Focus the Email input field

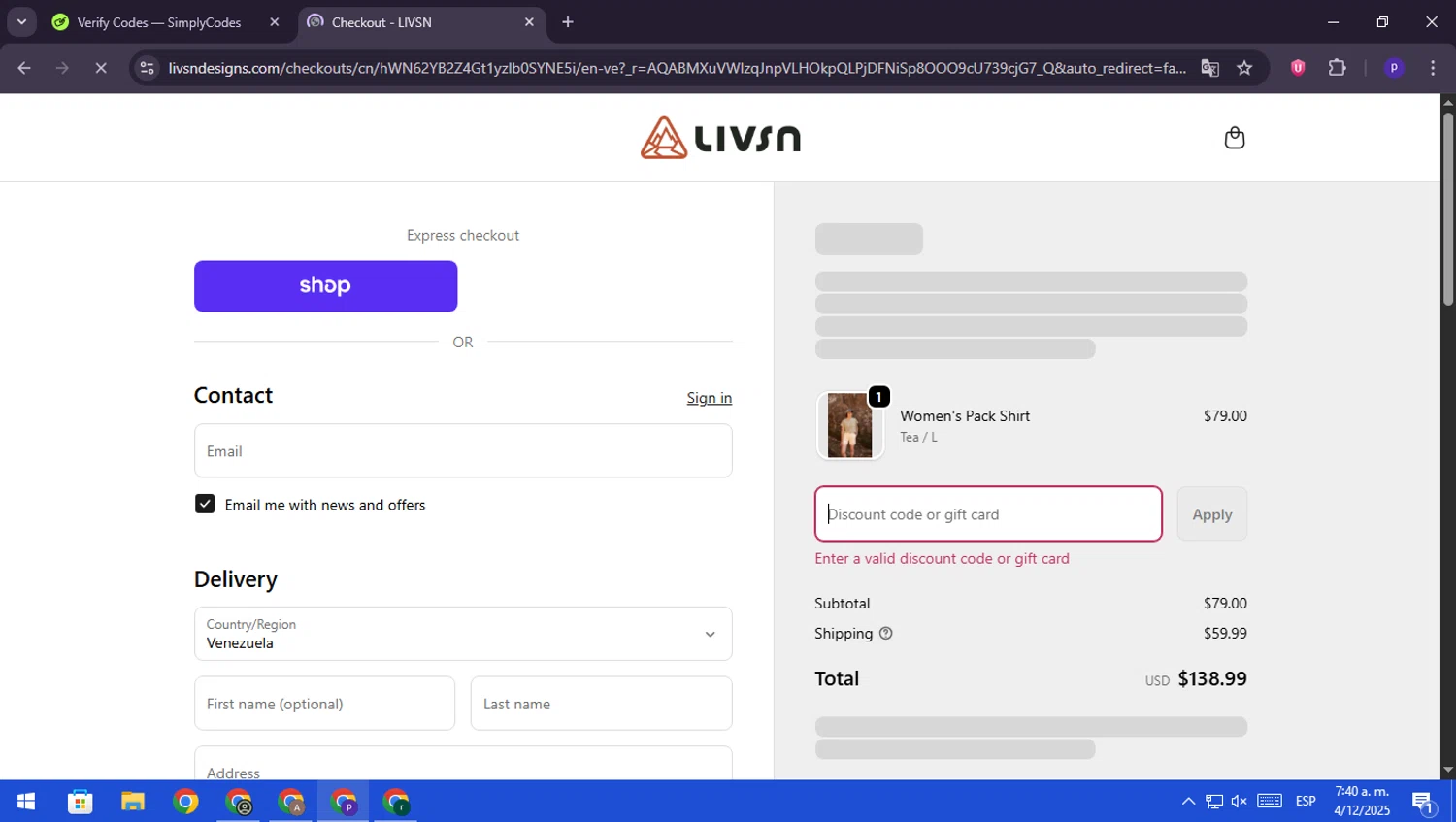(463, 450)
